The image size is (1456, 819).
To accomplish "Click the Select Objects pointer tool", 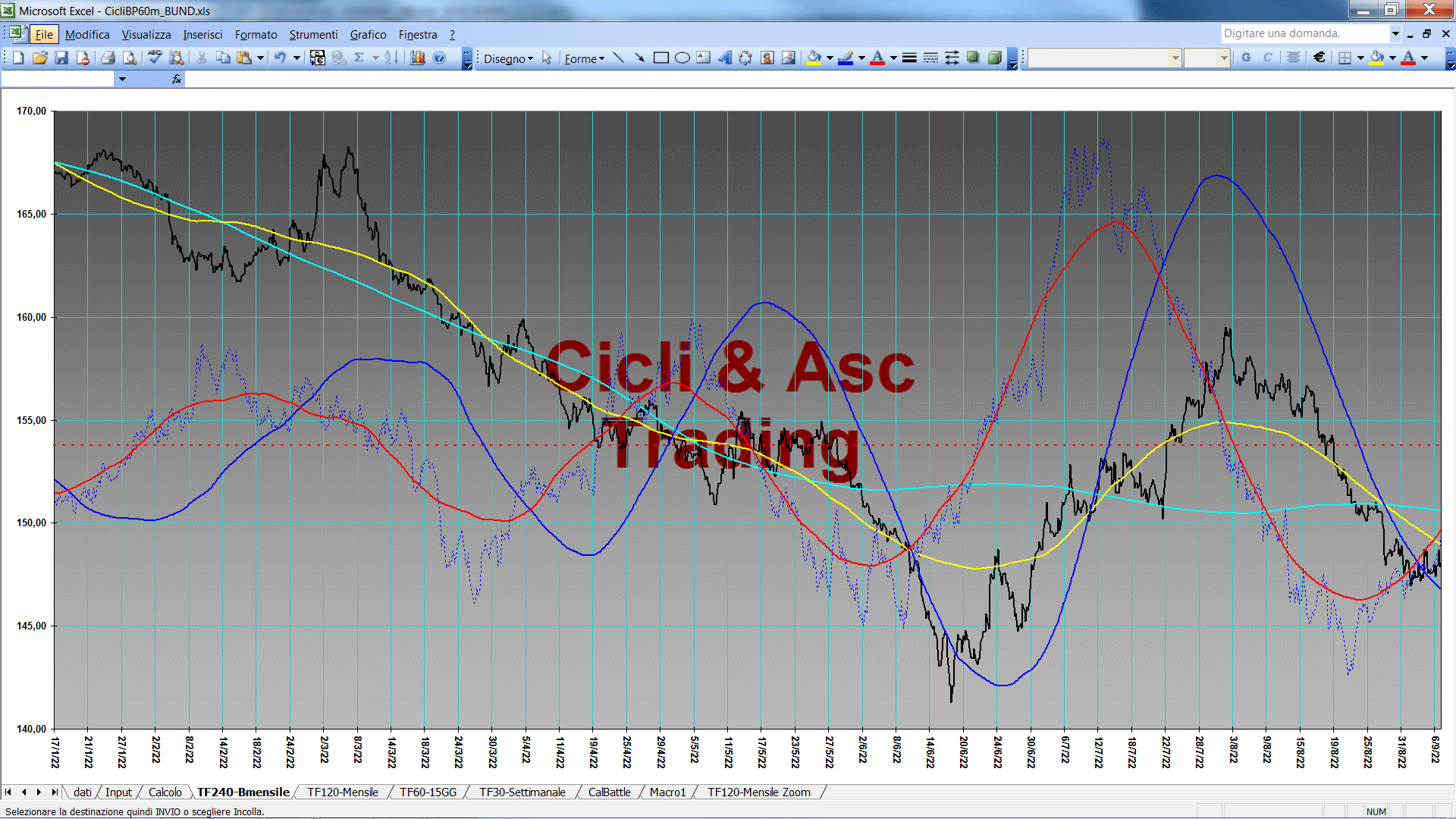I will coord(547,58).
